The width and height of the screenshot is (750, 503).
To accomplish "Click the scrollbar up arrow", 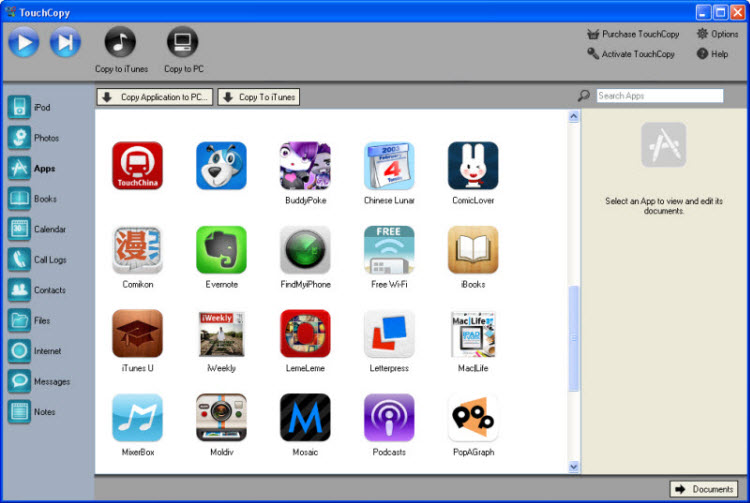I will click(574, 116).
